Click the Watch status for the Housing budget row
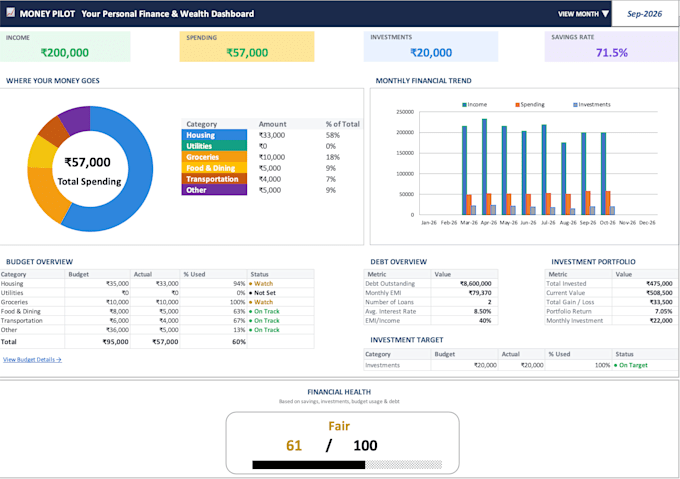Screen dimensions: 680x479 [x=263, y=283]
